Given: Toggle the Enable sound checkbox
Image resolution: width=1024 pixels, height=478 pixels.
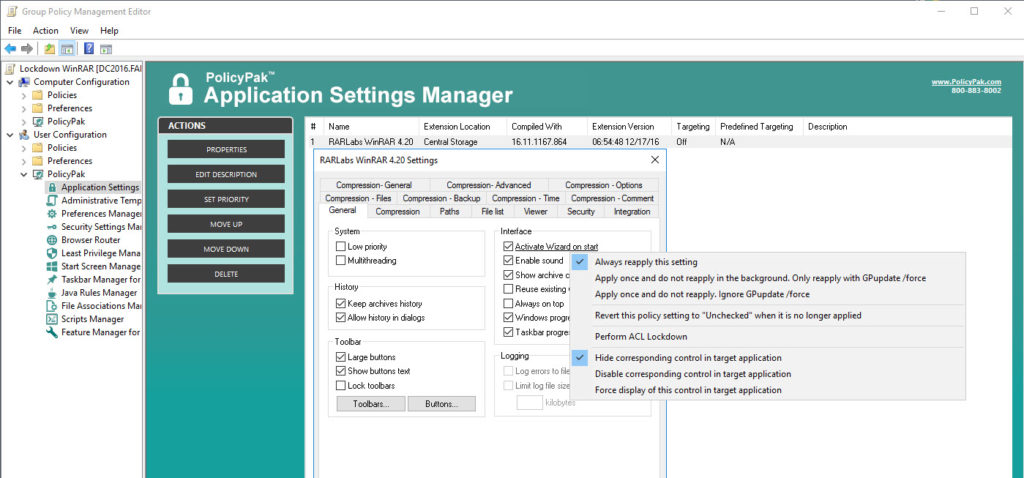Looking at the screenshot, I should coord(508,261).
